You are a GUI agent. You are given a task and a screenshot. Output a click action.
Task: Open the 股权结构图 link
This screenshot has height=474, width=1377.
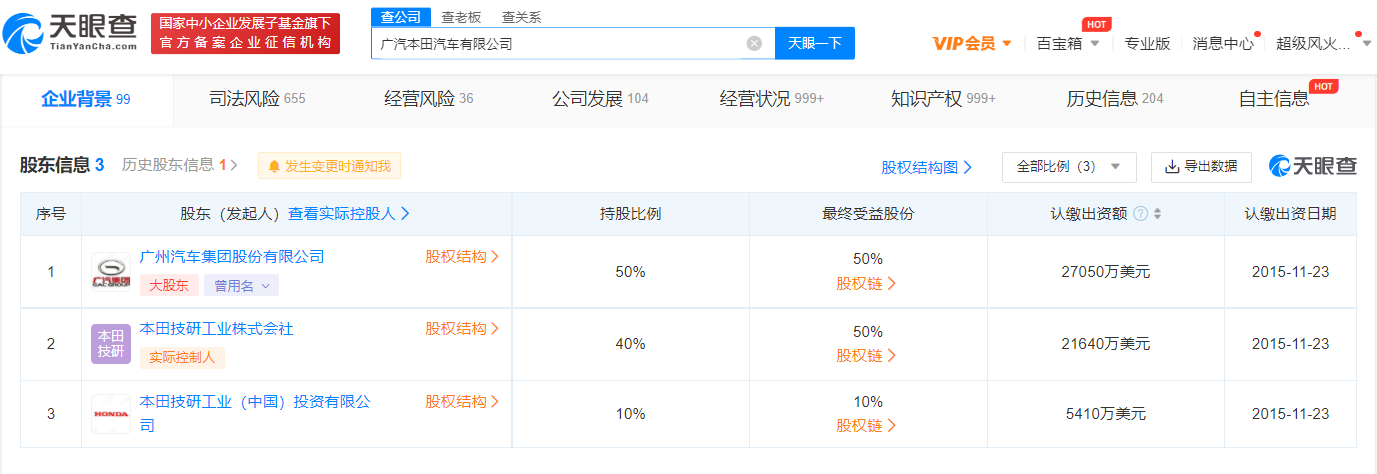(926, 168)
